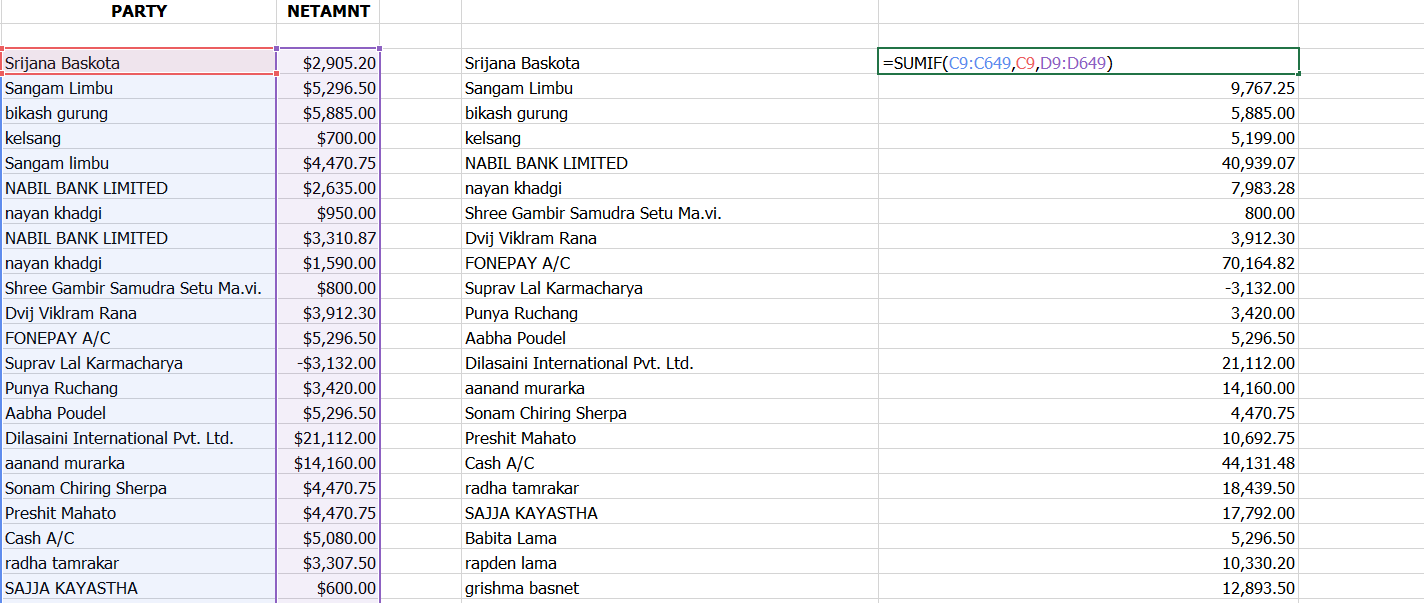The height and width of the screenshot is (603, 1424).
Task: Click the PARTY column header cell
Action: 138,11
